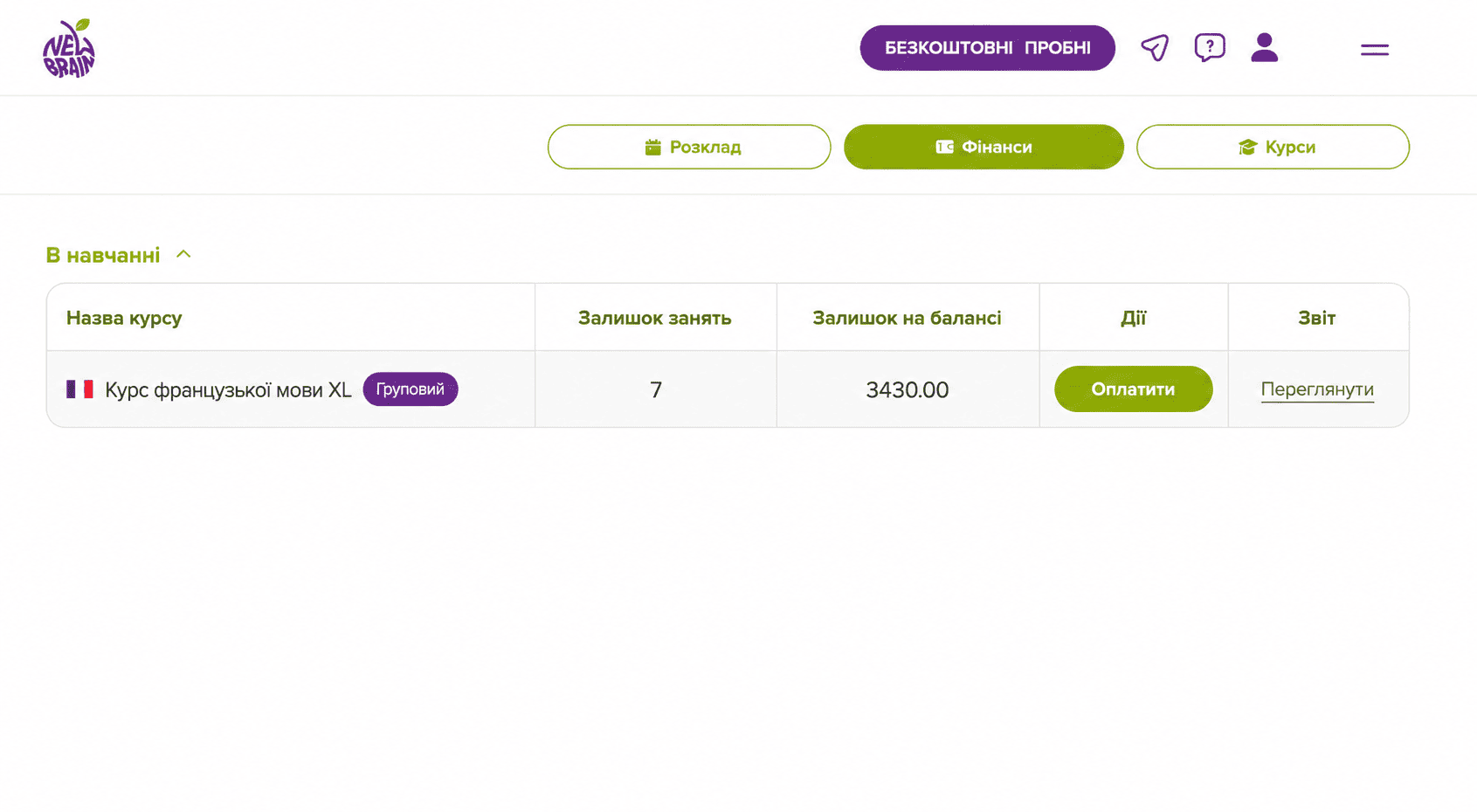The height and width of the screenshot is (812, 1477).
Task: Open the hamburger menu
Action: pos(1375,50)
